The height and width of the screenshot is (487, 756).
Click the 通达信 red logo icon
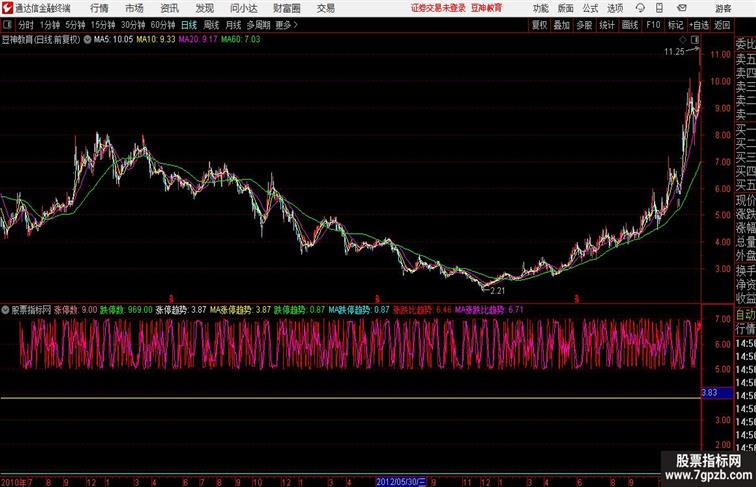click(7, 8)
